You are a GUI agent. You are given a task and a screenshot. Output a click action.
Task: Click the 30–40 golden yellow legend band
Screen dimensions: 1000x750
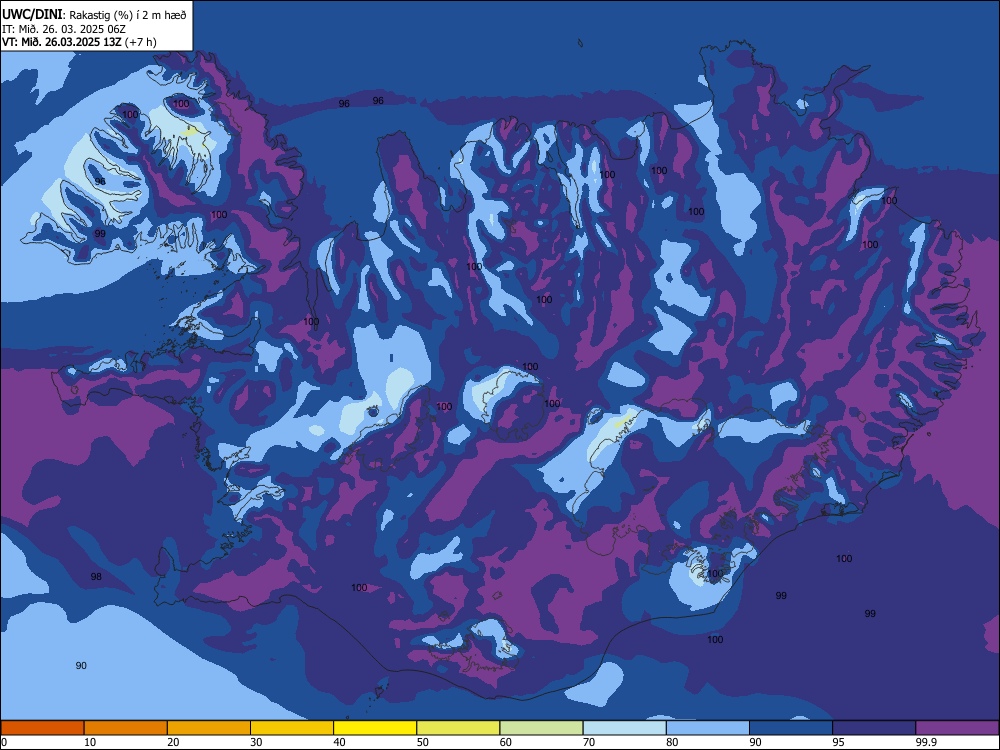pos(292,728)
